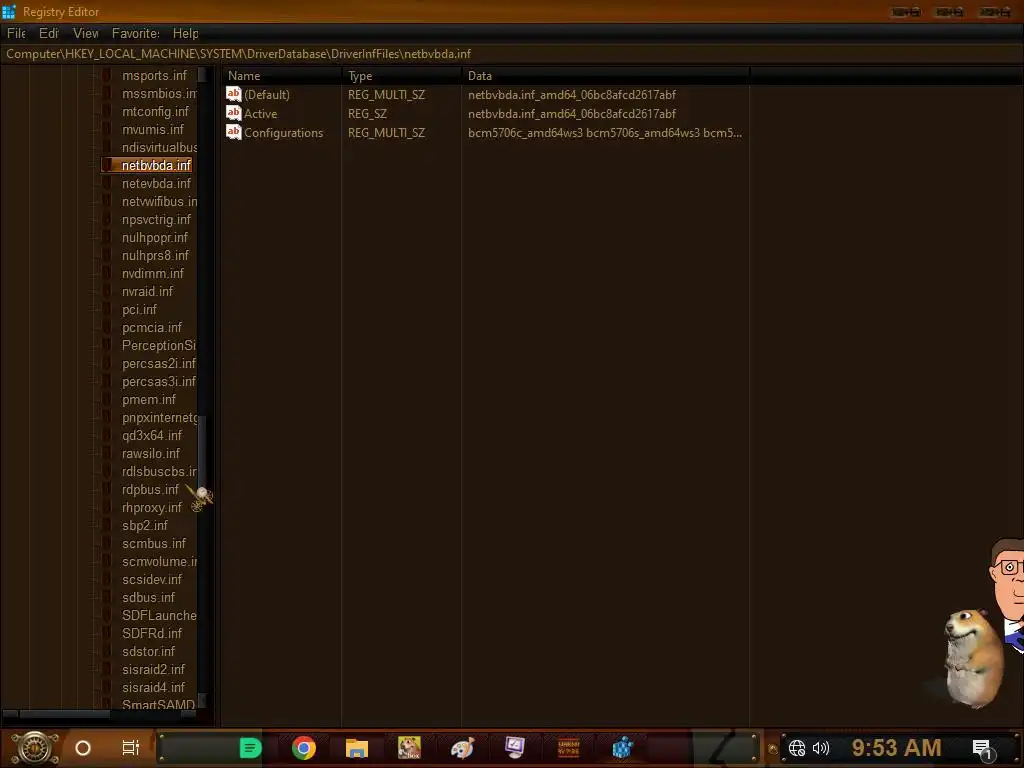The height and width of the screenshot is (768, 1024).
Task: Select the (Default) value icon
Action: (x=233, y=94)
